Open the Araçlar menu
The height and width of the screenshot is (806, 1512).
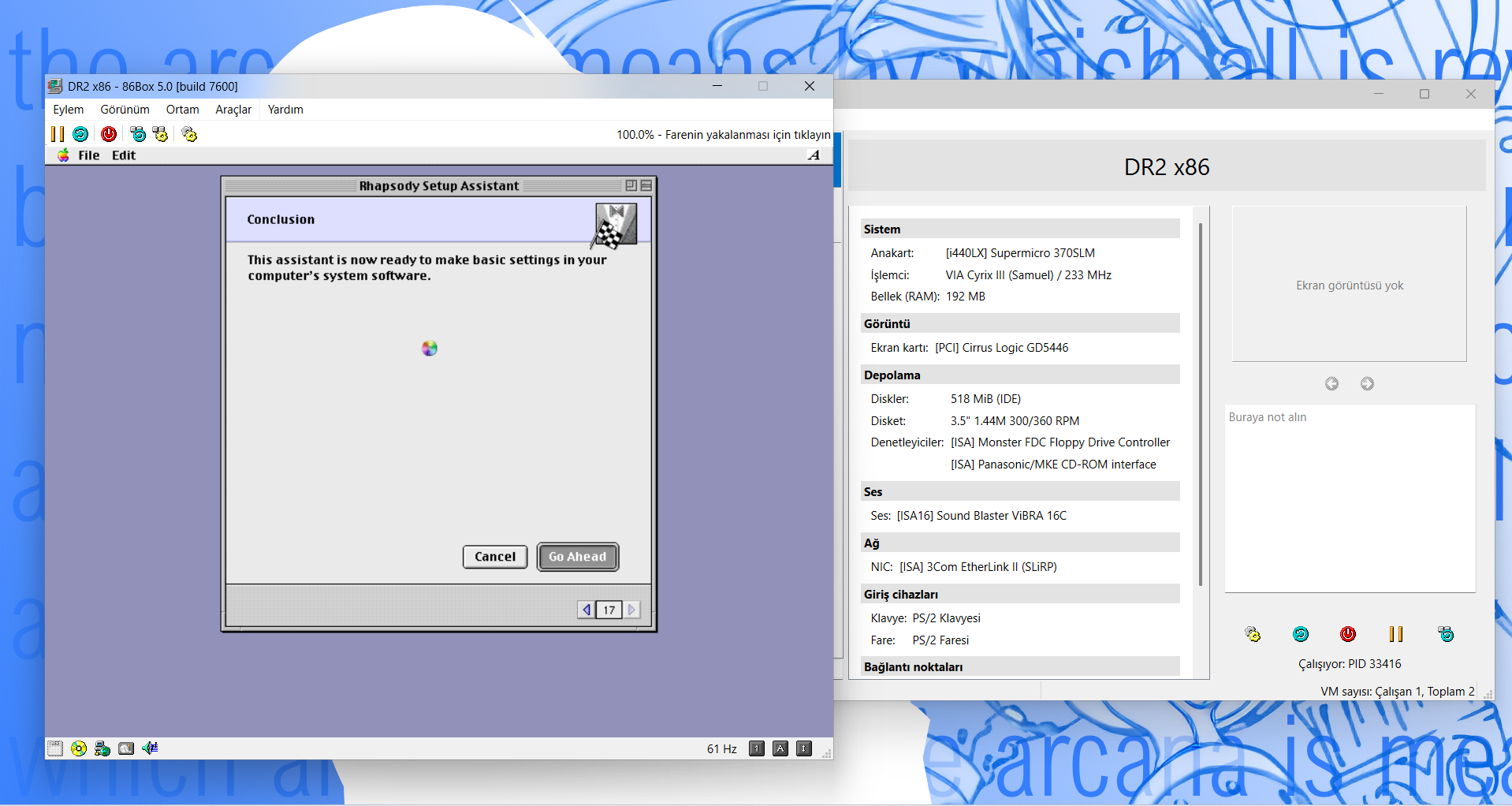pyautogui.click(x=233, y=110)
